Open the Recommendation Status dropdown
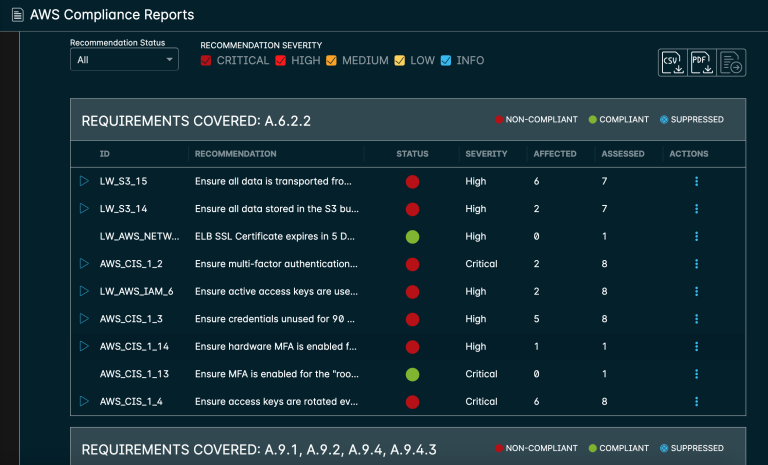 [124, 60]
